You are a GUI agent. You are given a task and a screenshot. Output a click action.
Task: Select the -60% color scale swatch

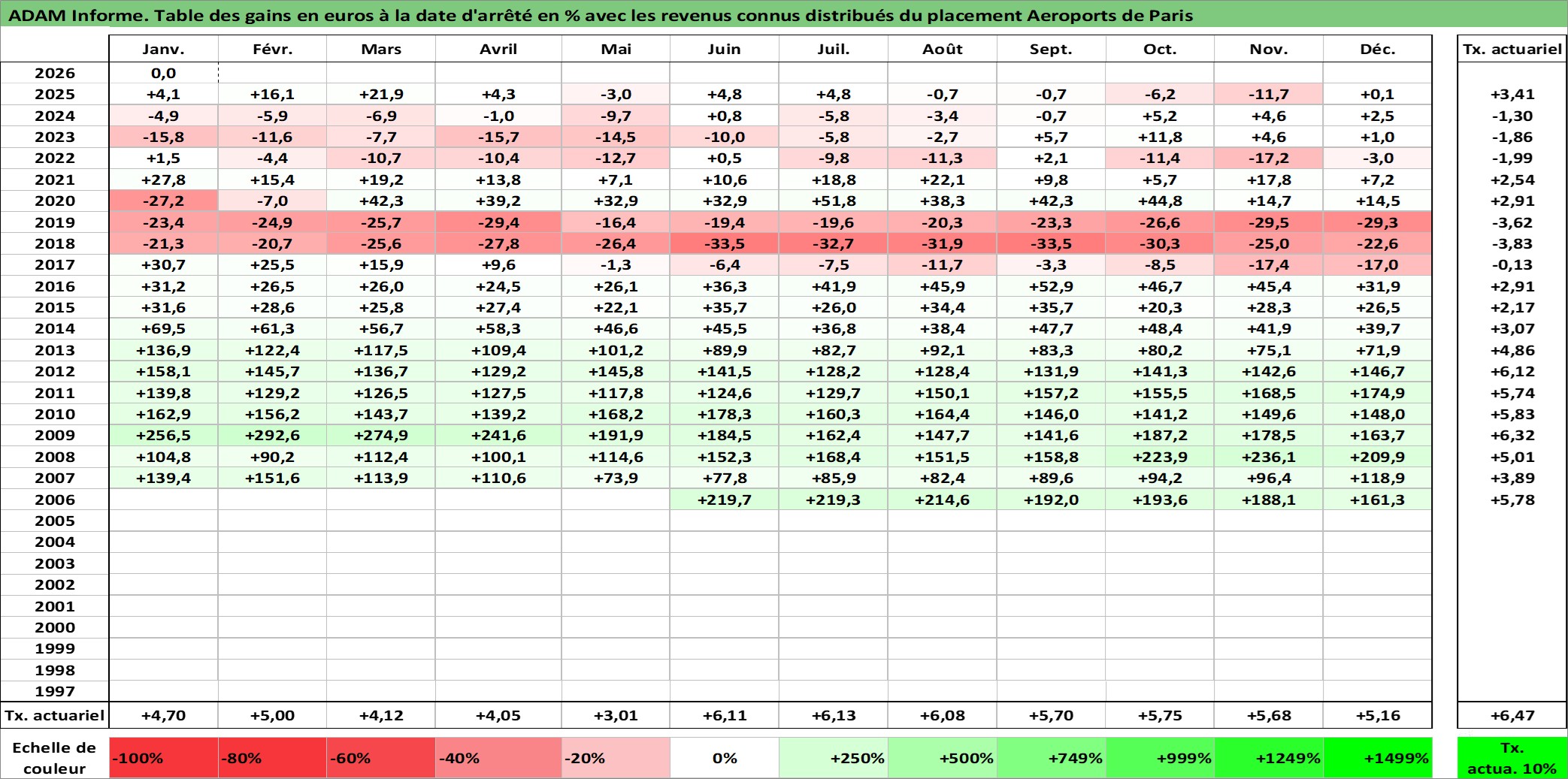[x=381, y=758]
